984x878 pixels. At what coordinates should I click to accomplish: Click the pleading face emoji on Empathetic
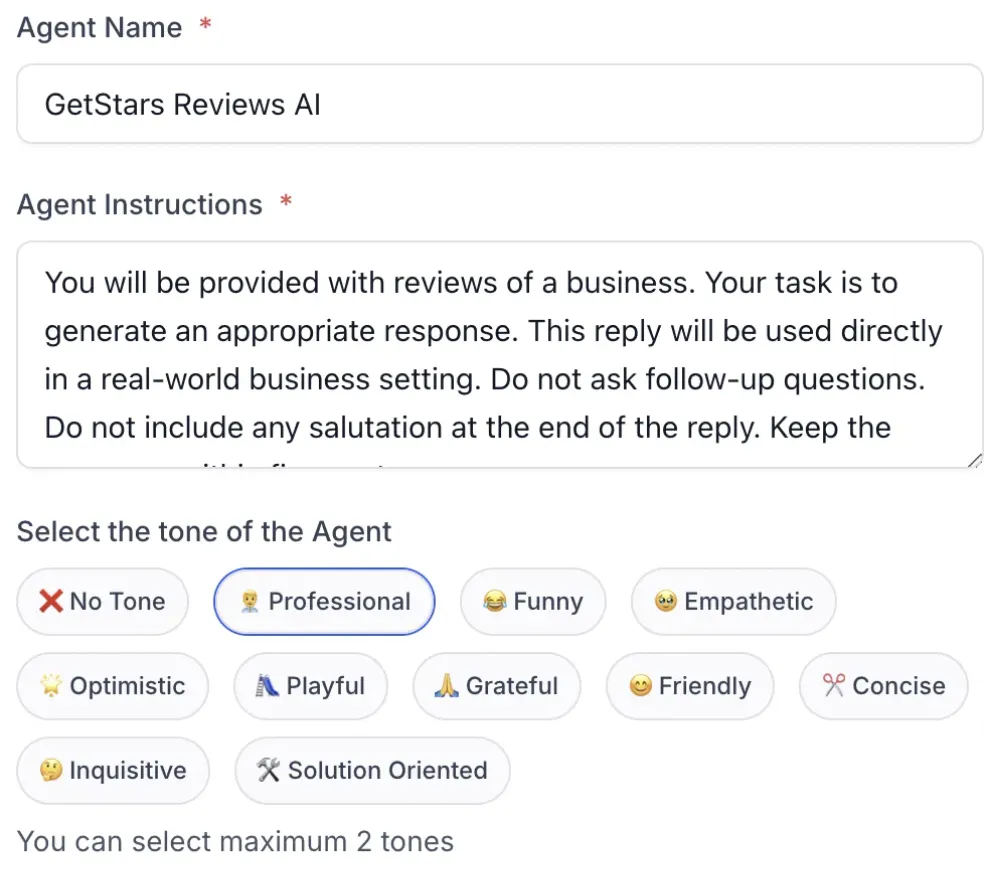click(666, 602)
